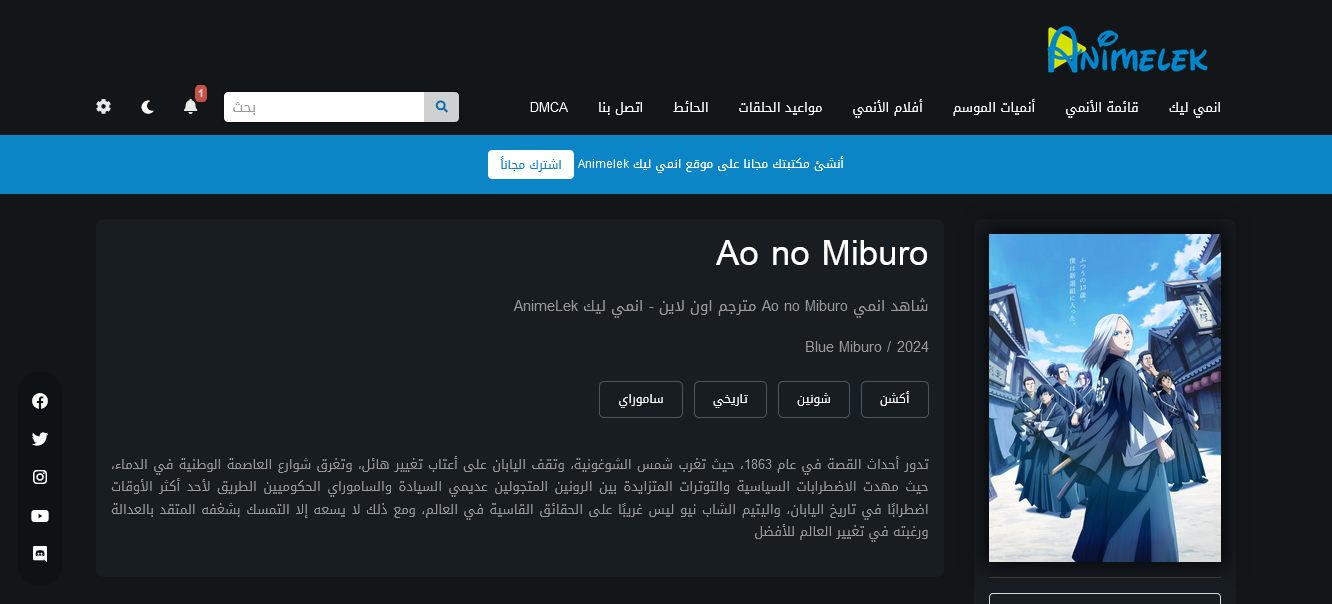1332x604 pixels.
Task: Select the أكشن genre tag
Action: [894, 400]
